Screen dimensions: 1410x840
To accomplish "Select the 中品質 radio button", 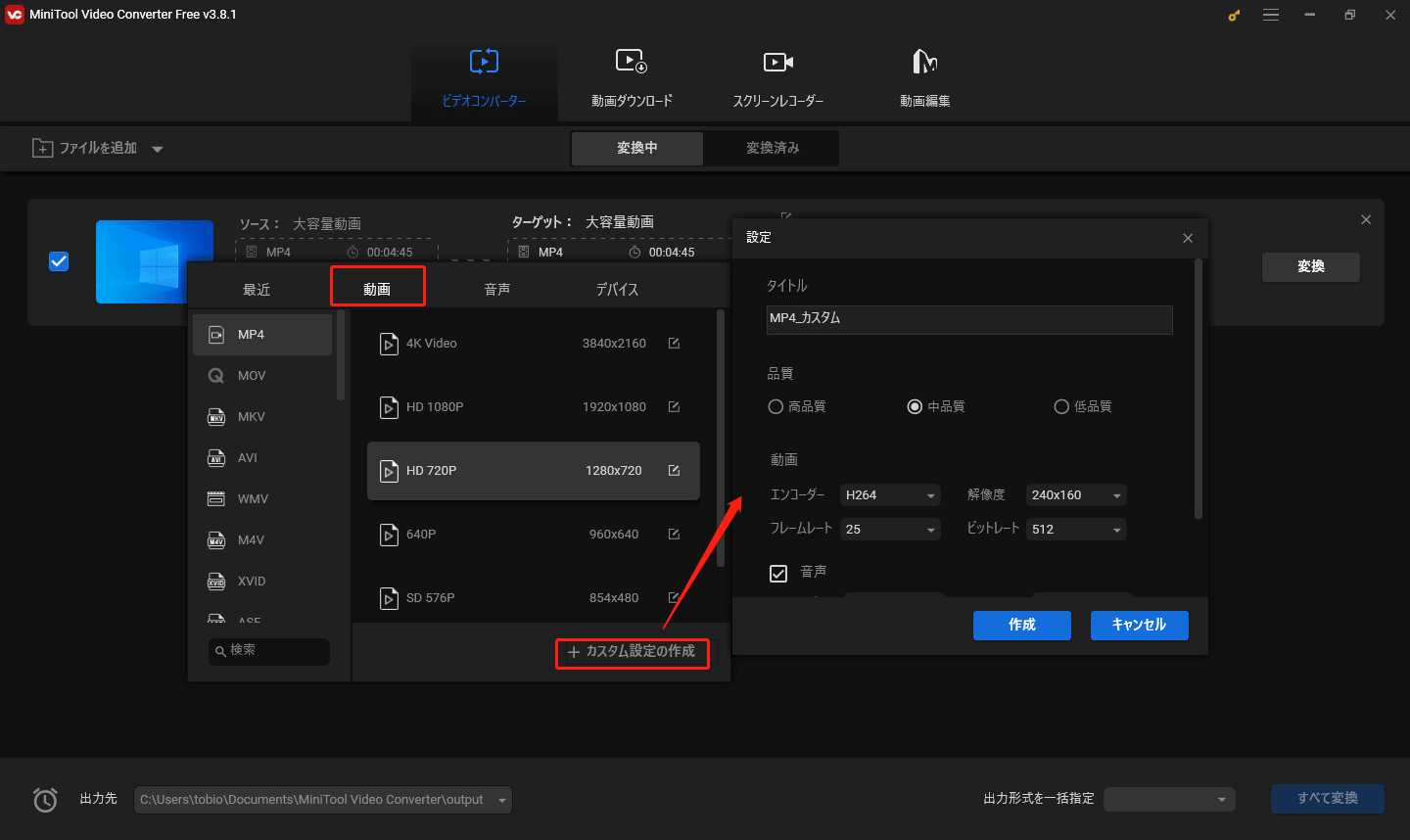I will click(915, 406).
